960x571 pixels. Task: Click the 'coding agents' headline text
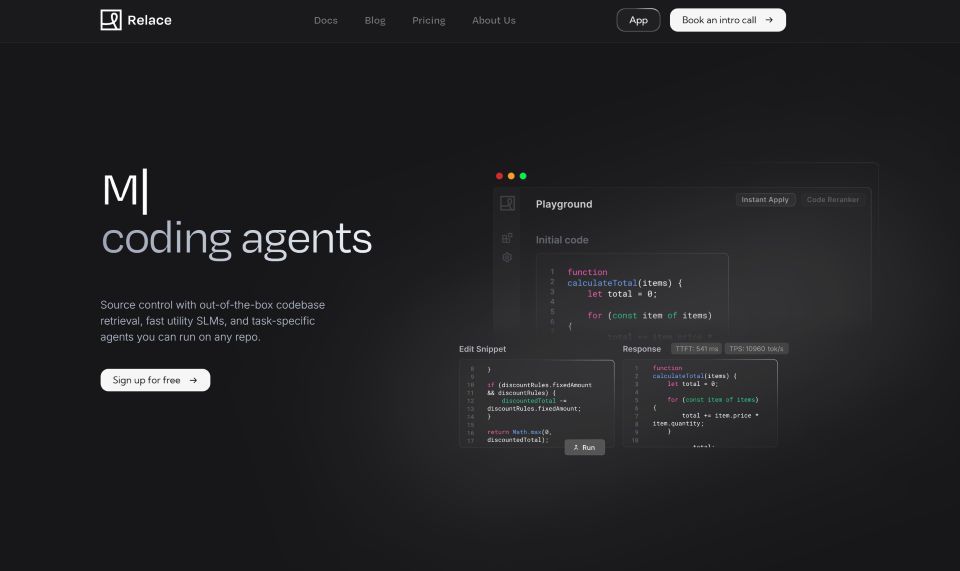[x=236, y=239]
